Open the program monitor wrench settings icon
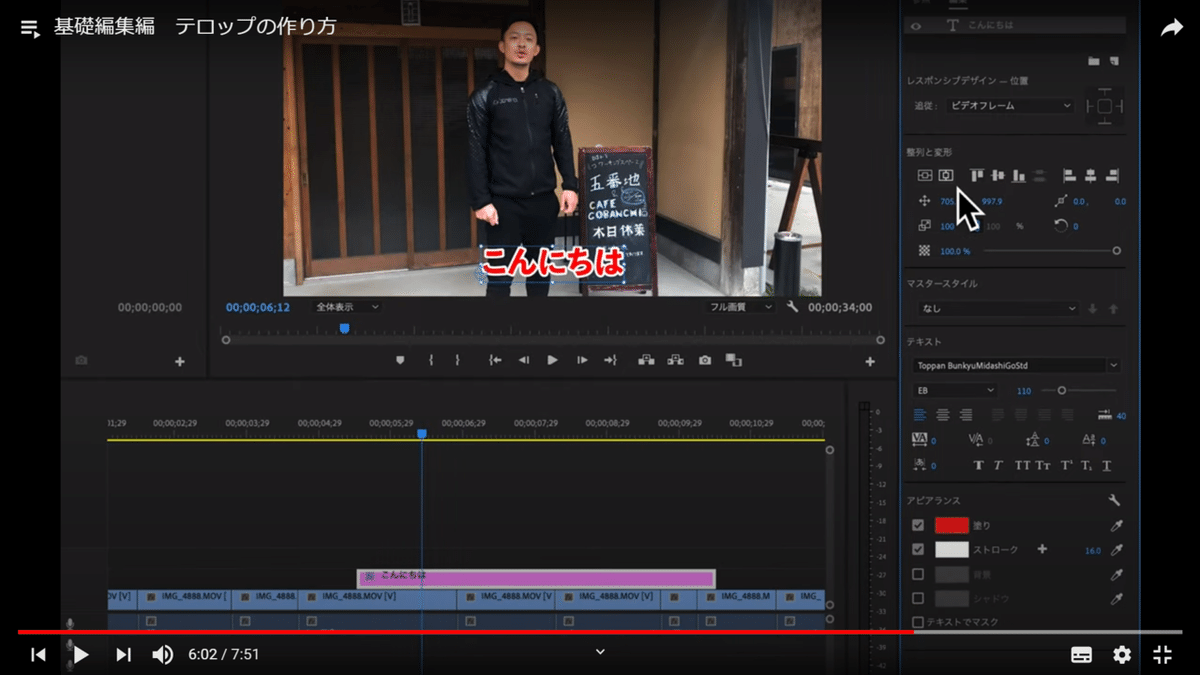The height and width of the screenshot is (675, 1200). coord(793,307)
